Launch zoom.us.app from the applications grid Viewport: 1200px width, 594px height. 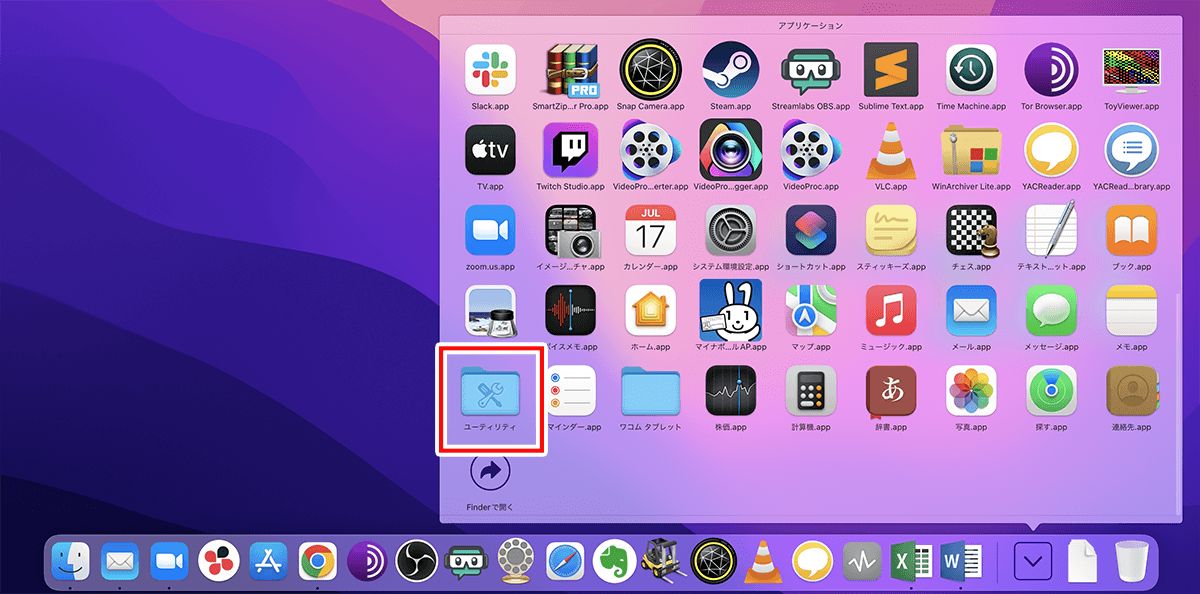490,231
